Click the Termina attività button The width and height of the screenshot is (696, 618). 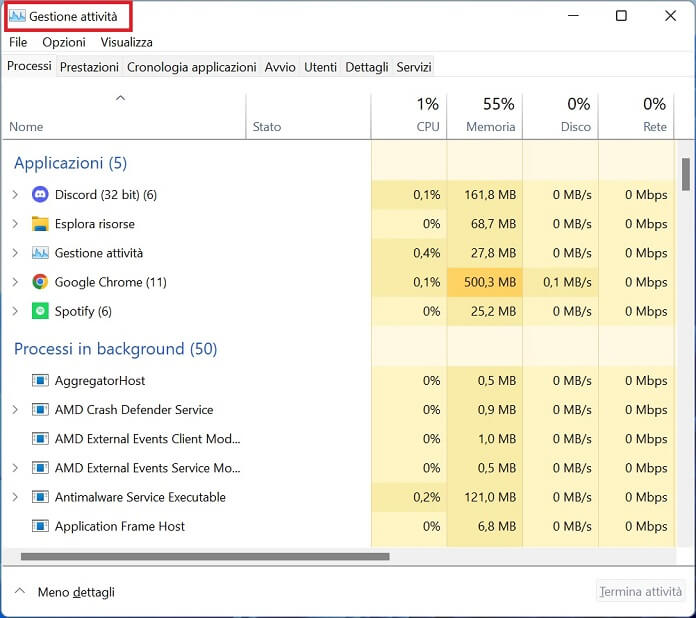641,591
